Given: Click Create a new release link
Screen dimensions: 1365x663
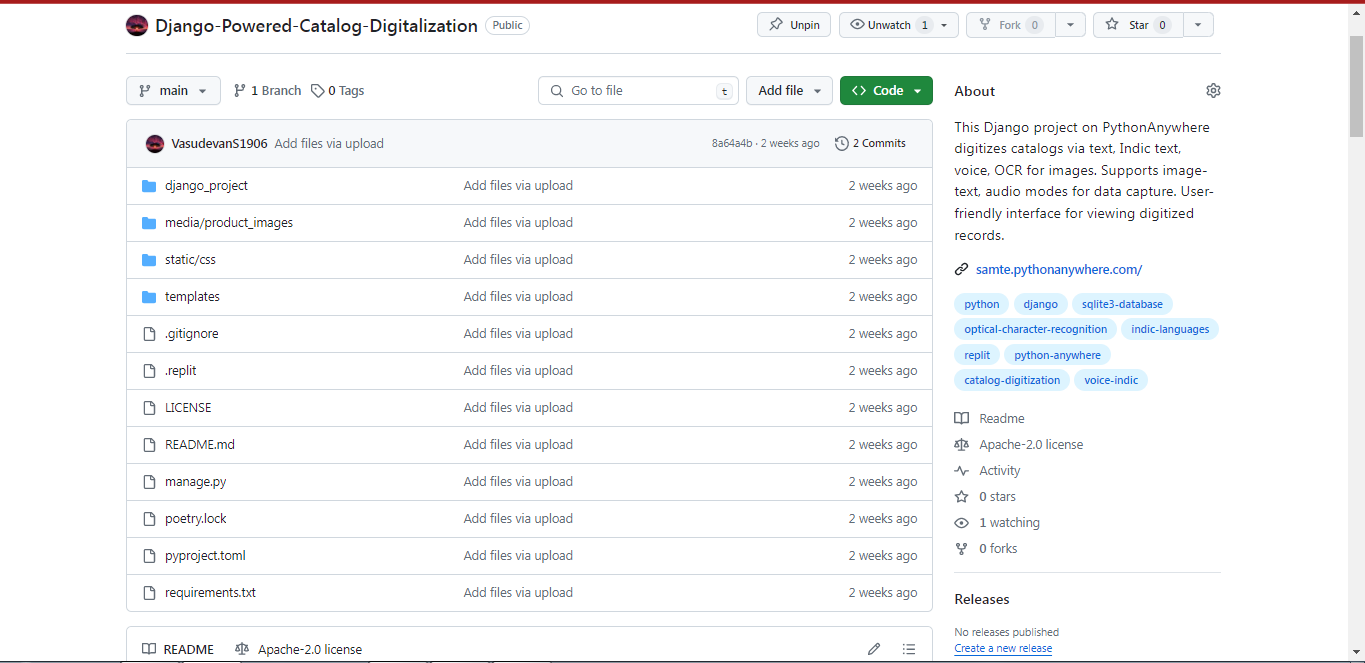Looking at the screenshot, I should 1003,648.
